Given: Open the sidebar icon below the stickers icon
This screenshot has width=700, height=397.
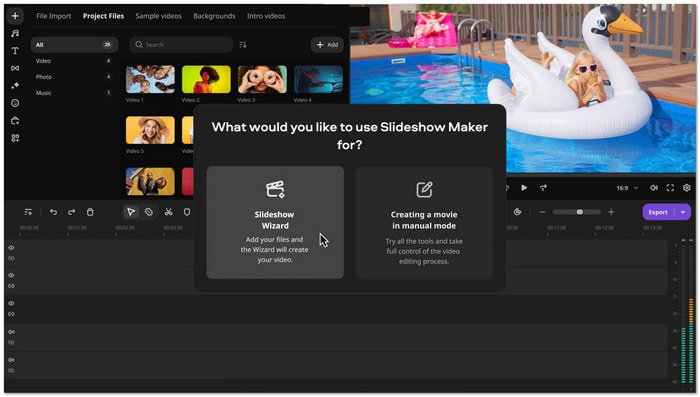Looking at the screenshot, I should [15, 121].
